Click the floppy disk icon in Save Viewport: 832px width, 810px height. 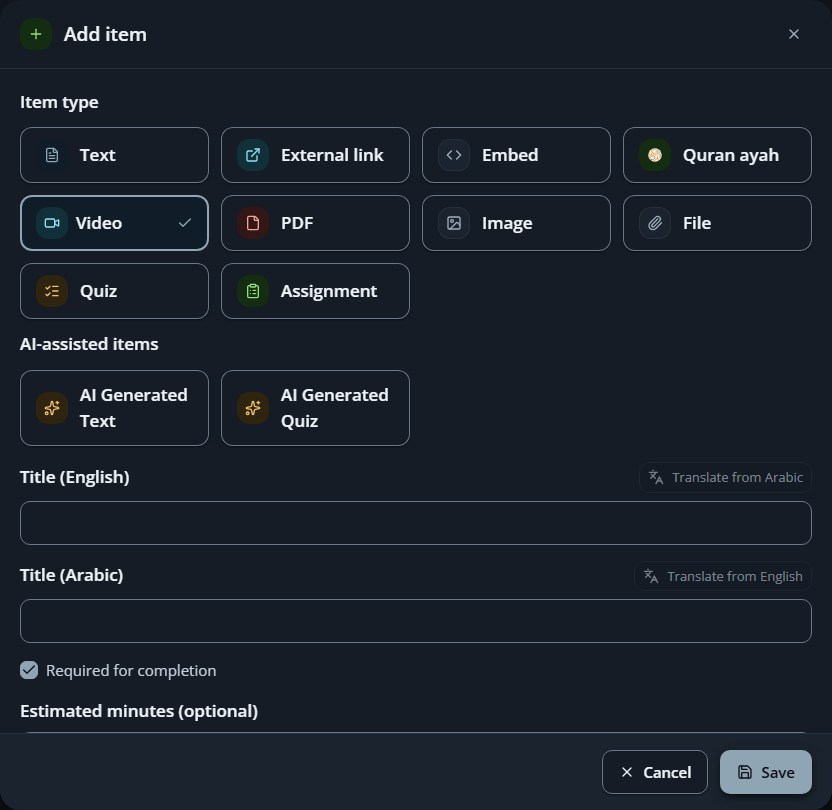click(745, 772)
